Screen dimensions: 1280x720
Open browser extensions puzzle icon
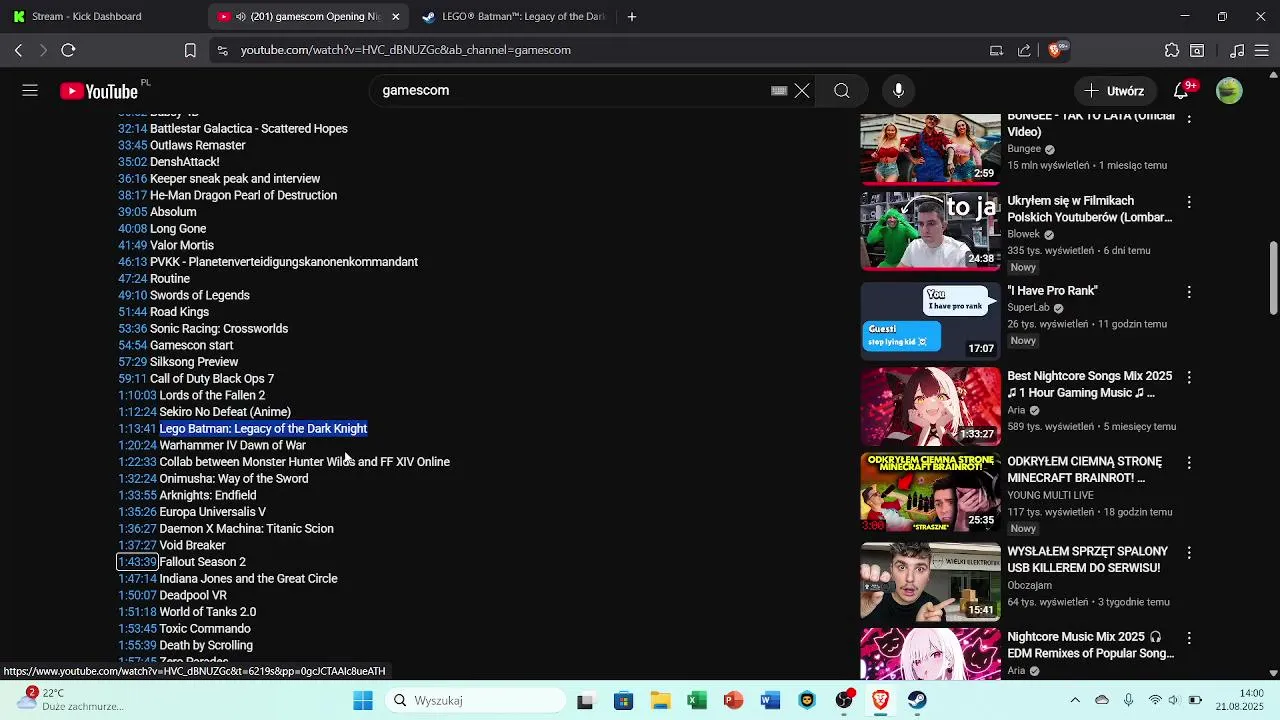pos(1172,50)
